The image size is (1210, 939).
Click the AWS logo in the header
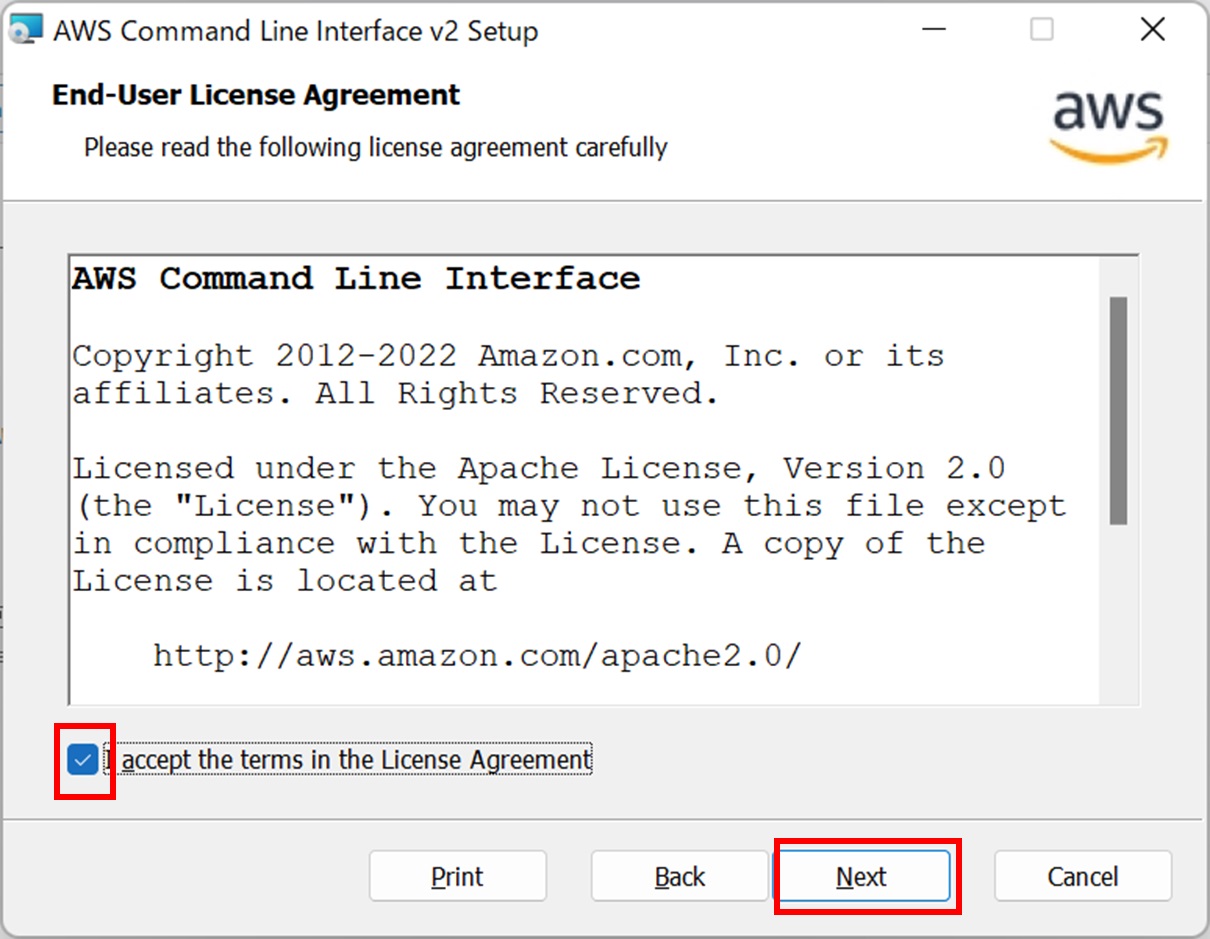(1109, 126)
